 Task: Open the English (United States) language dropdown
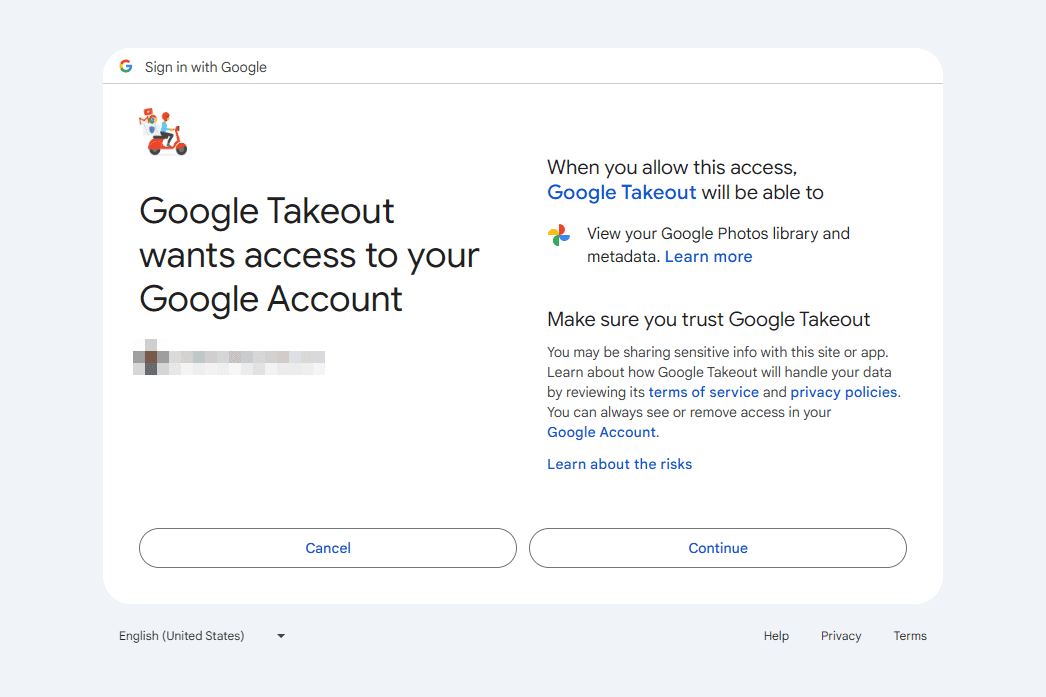pos(202,636)
